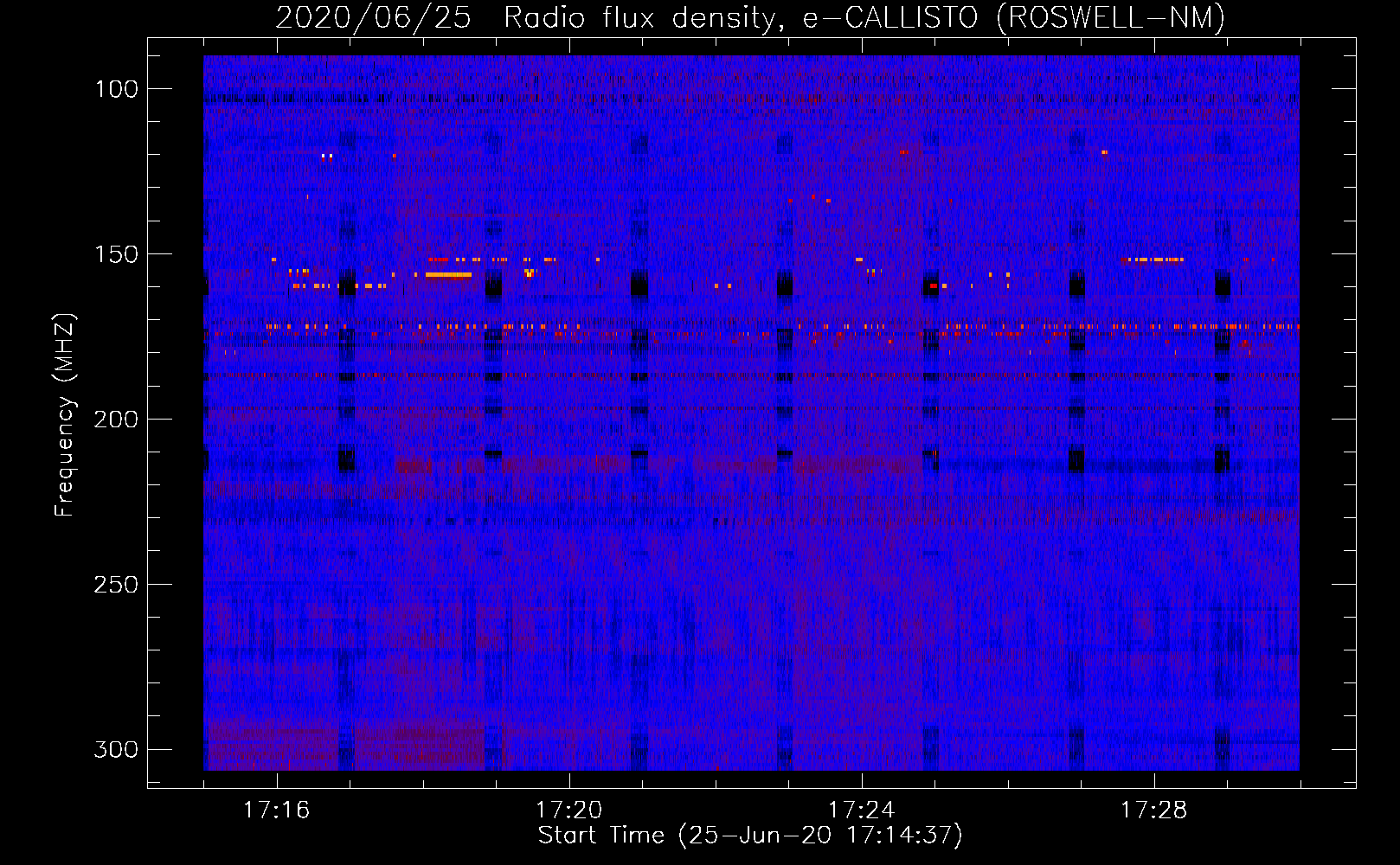Select the 200 frequency tick label
1400x865 pixels.
click(x=116, y=420)
